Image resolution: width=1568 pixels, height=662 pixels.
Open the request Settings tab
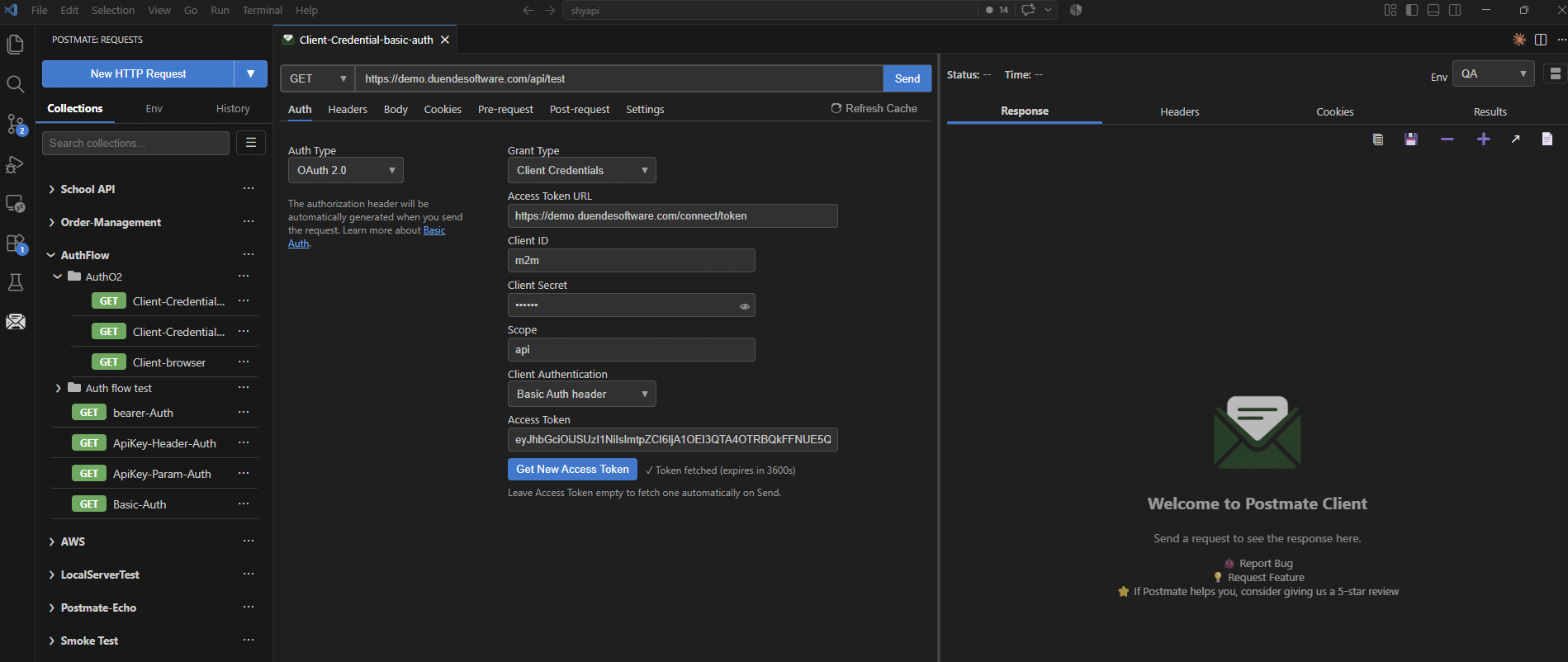point(645,109)
